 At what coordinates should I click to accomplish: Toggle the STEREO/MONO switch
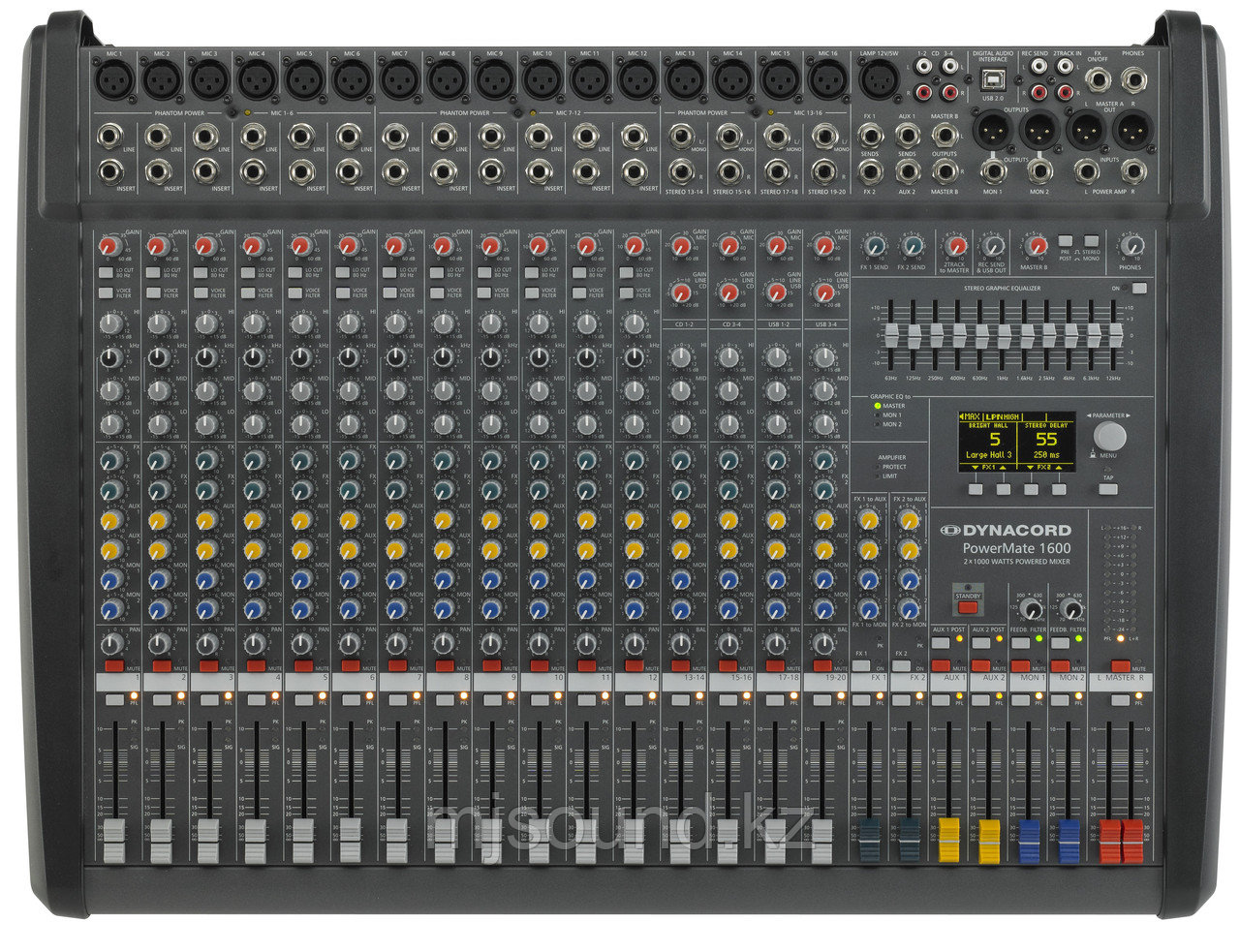tap(1091, 240)
